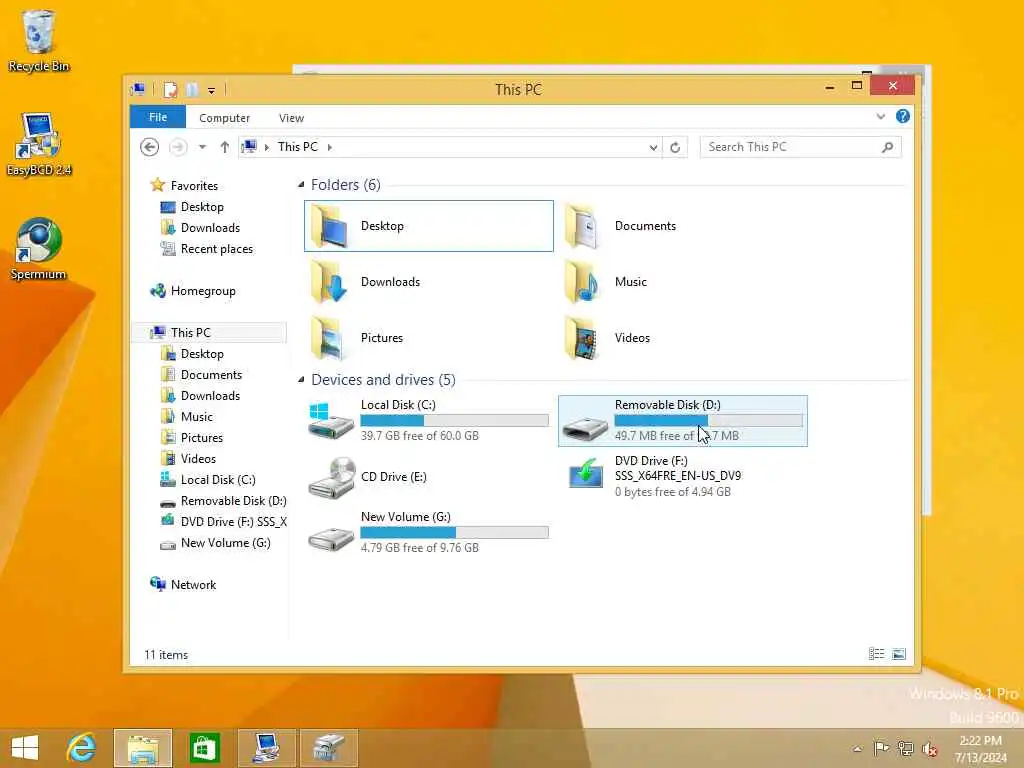Select Local Disk (C:) drive tile
The height and width of the screenshot is (768, 1024).
(x=428, y=421)
